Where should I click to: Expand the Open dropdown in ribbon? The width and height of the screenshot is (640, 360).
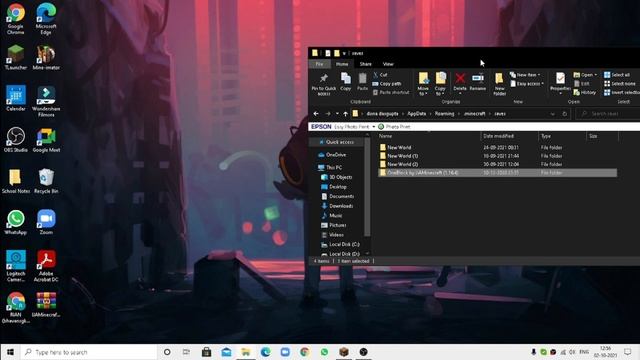click(585, 75)
